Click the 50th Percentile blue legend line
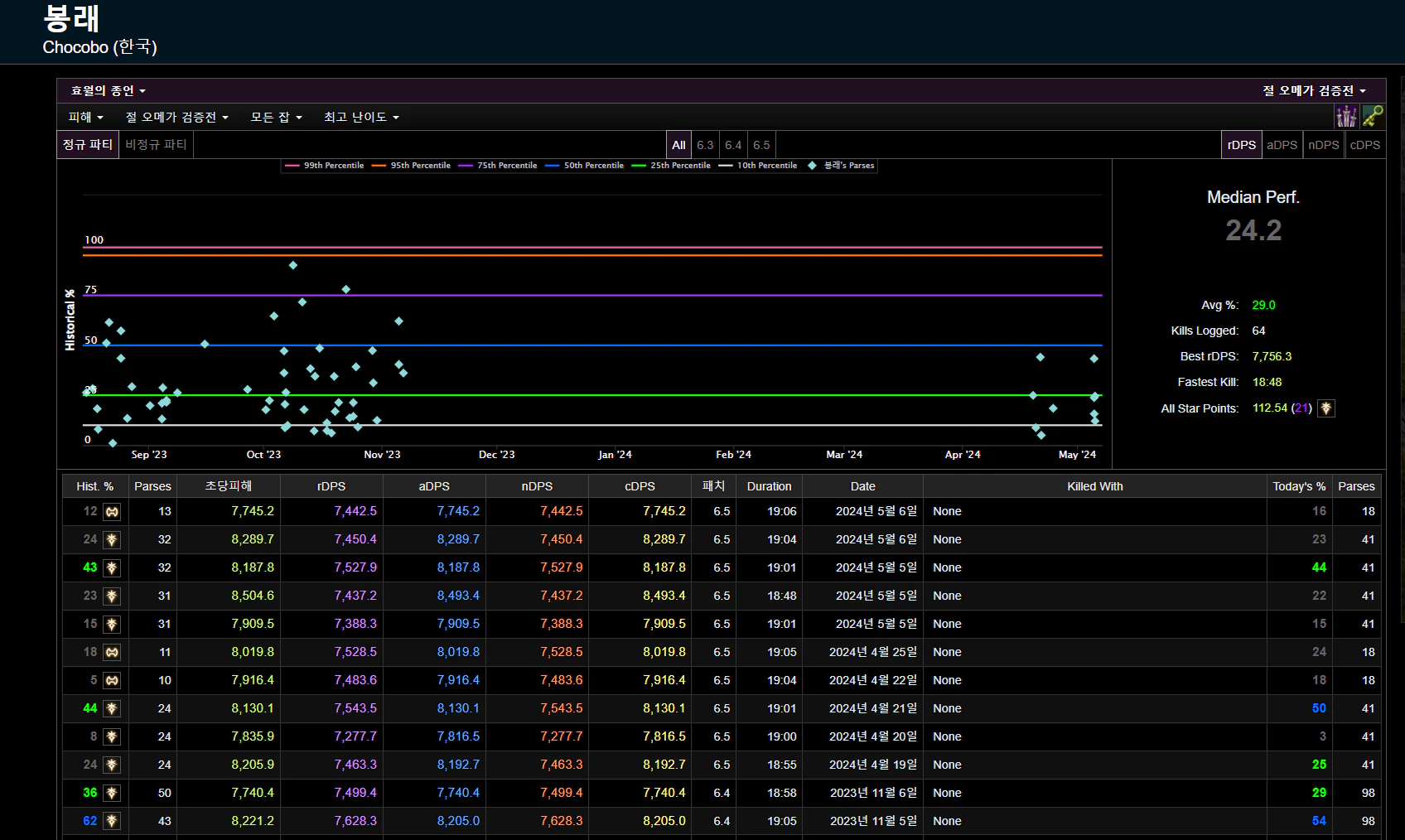 point(585,166)
